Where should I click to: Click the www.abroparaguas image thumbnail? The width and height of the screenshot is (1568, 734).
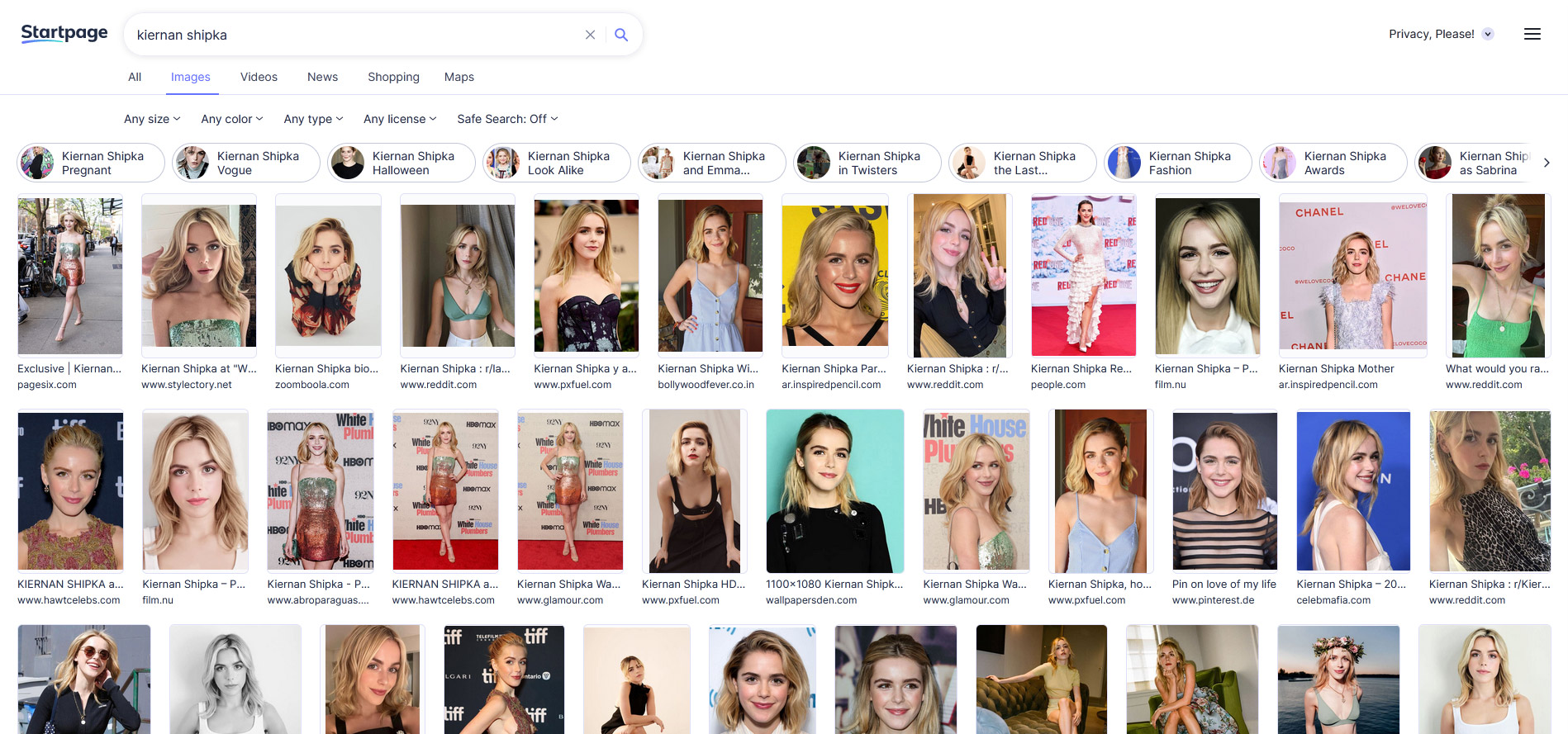coord(321,490)
